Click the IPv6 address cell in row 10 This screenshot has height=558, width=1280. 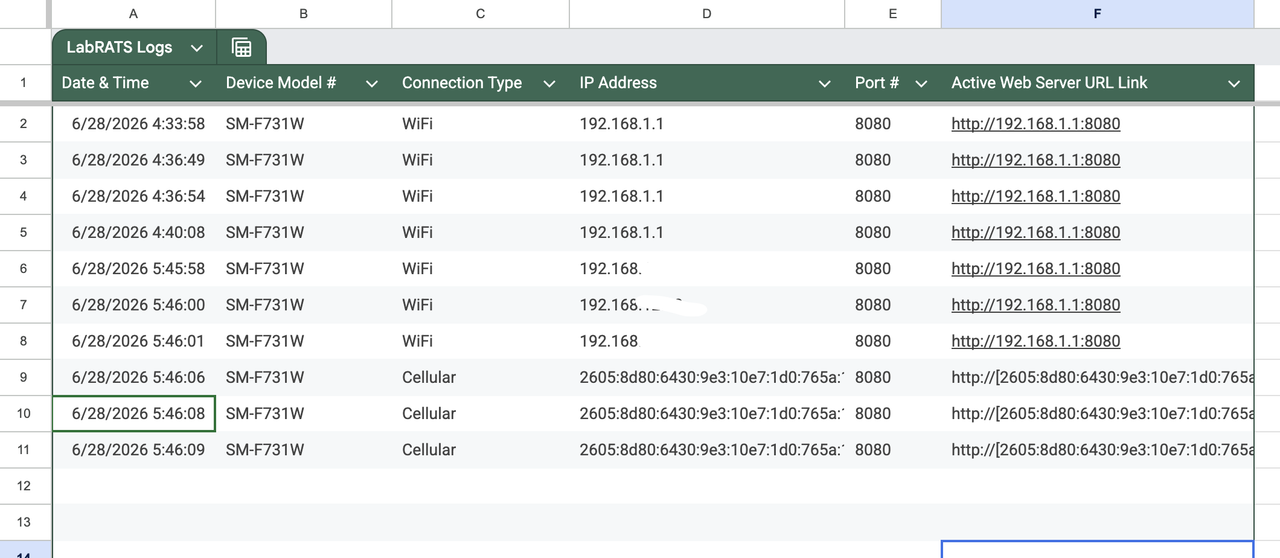[x=707, y=413]
